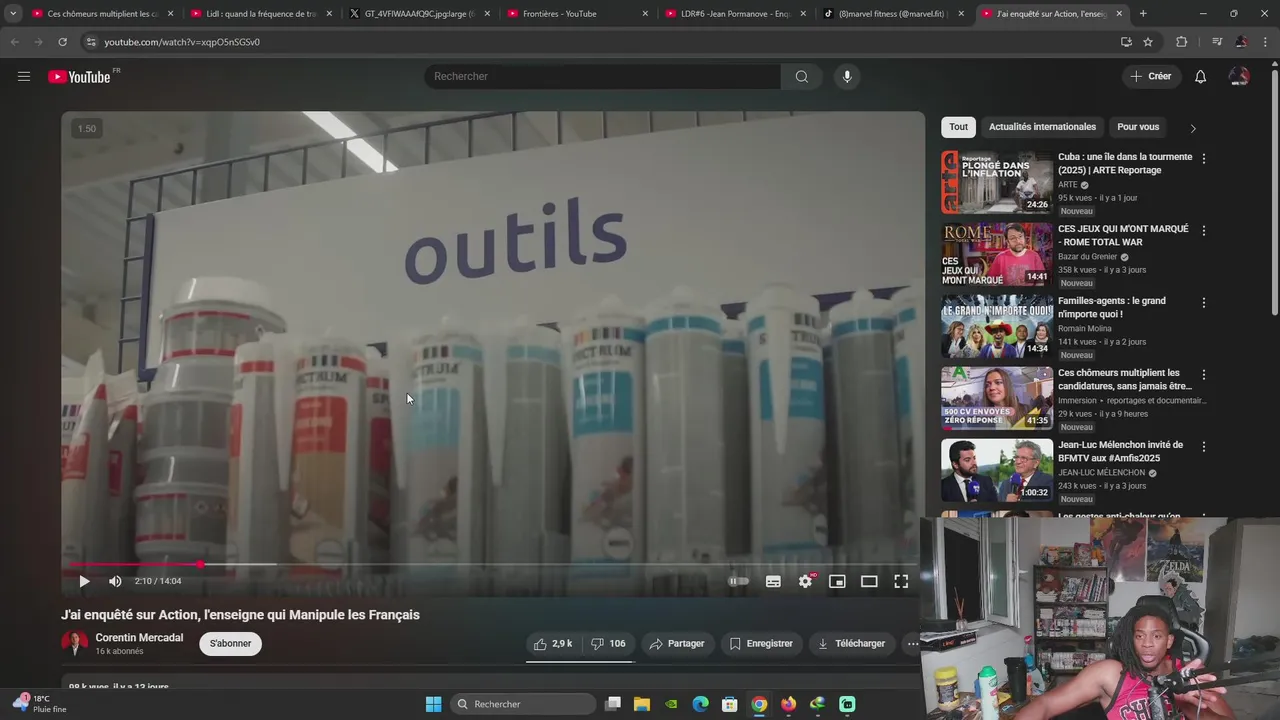Switch to theater mode
Viewport: 1280px width, 720px height.
pos(869,581)
